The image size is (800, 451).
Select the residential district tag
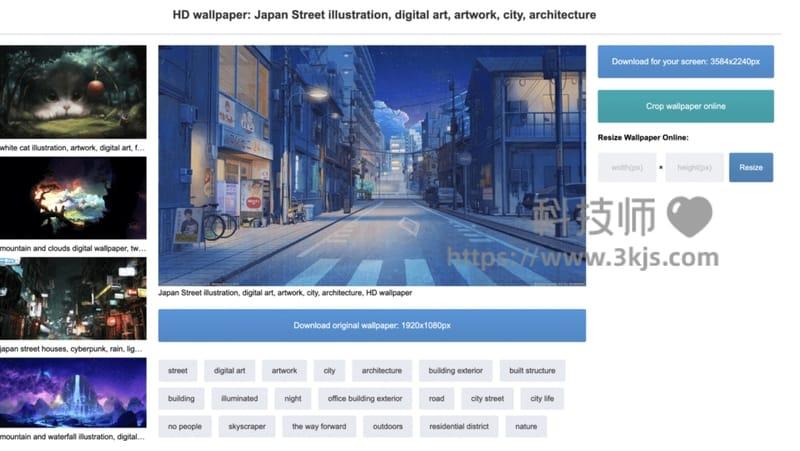point(459,427)
